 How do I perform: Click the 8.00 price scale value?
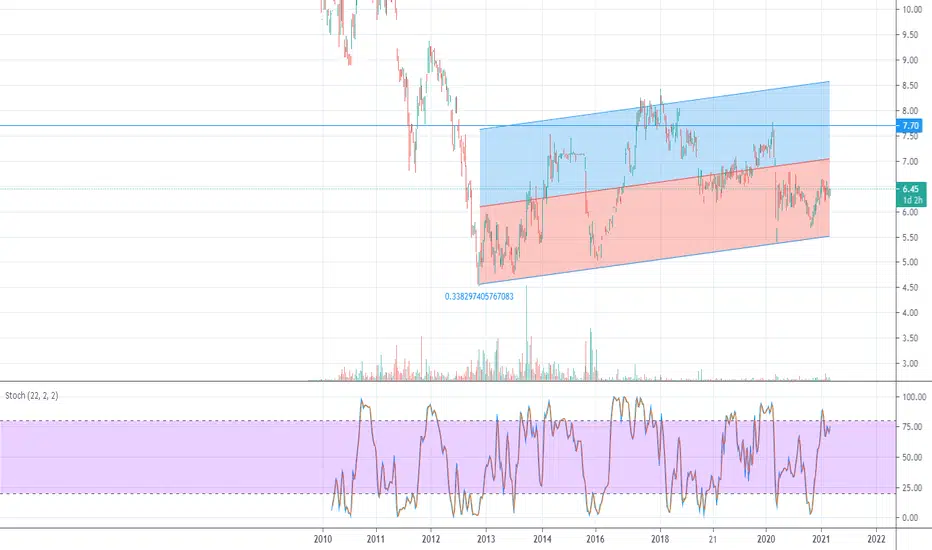pos(910,111)
